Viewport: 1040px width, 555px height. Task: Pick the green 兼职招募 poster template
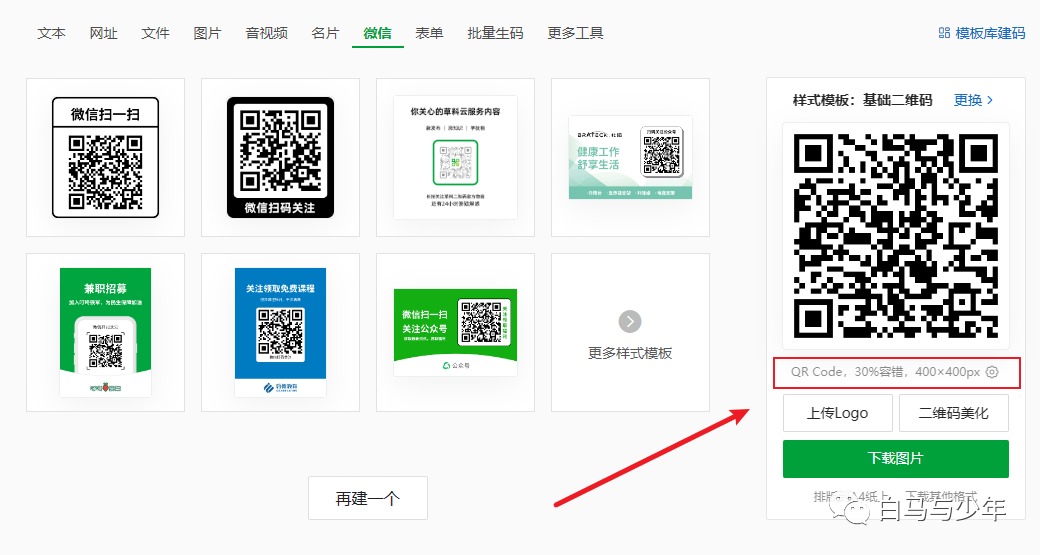point(105,332)
